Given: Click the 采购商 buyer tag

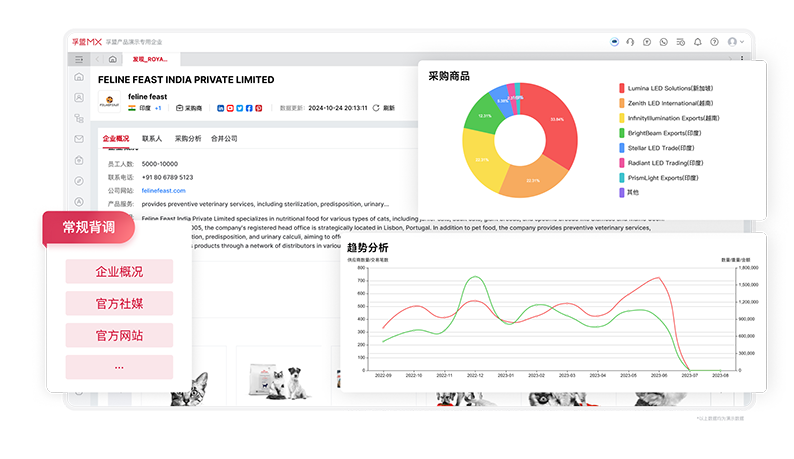Looking at the screenshot, I should pyautogui.click(x=189, y=108).
